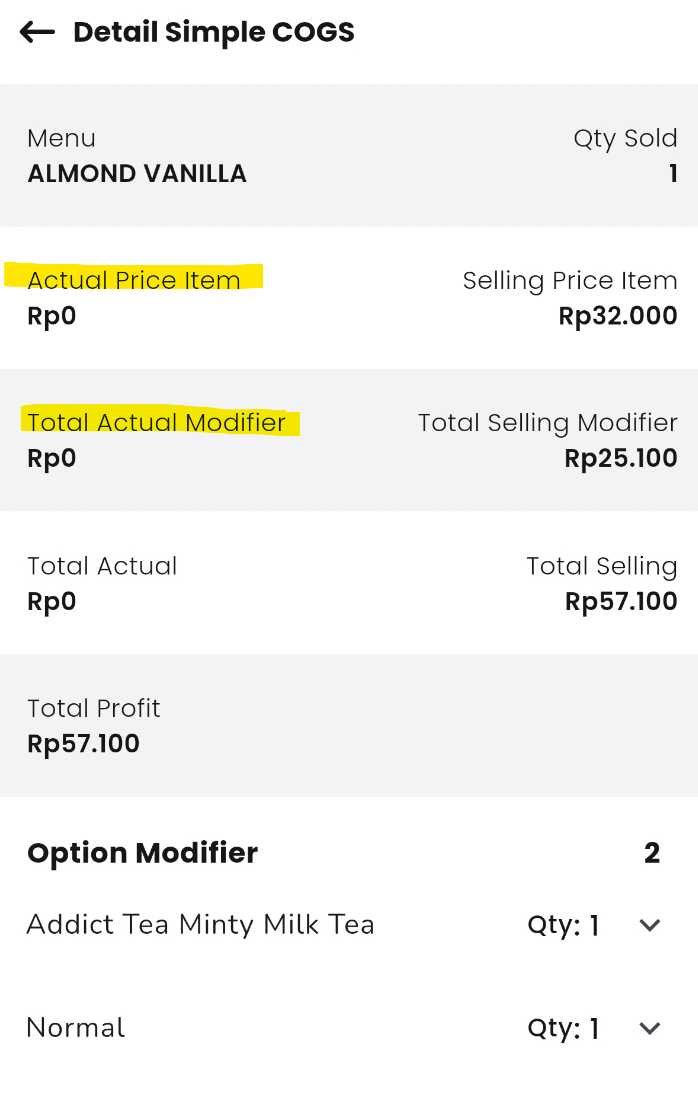
Task: Click the Rp32.000 selling price value
Action: pos(618,317)
